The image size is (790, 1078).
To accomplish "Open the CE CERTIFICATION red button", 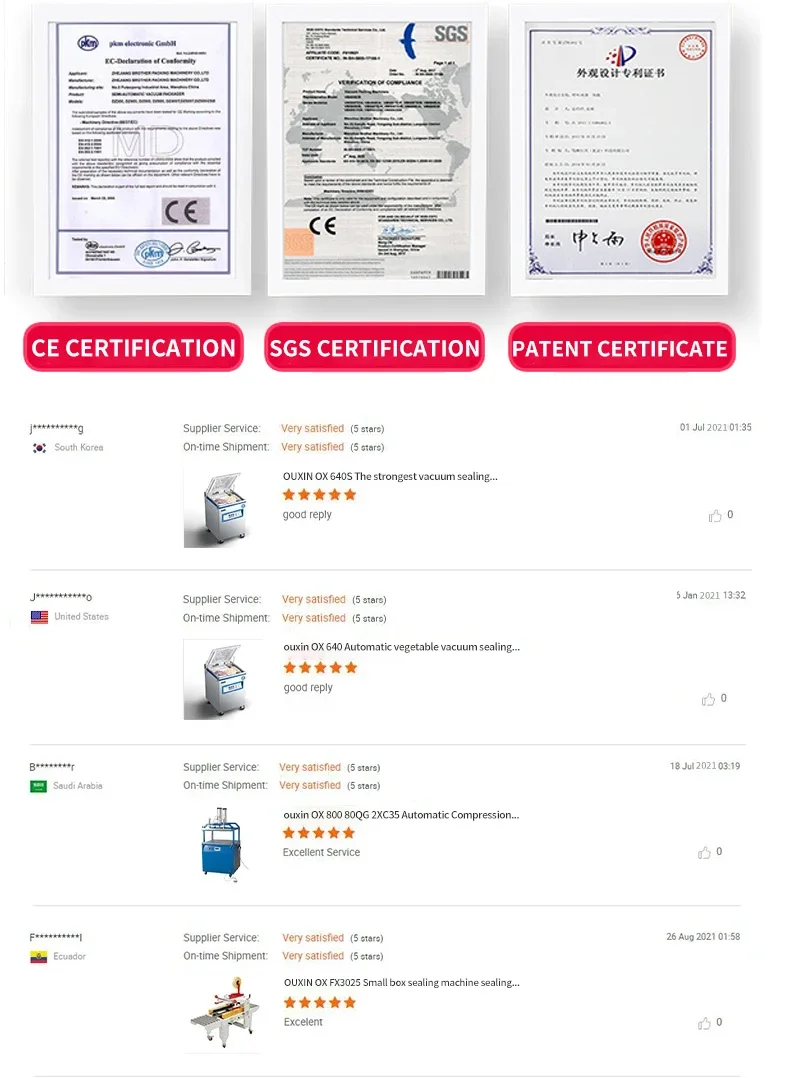I will coord(133,347).
